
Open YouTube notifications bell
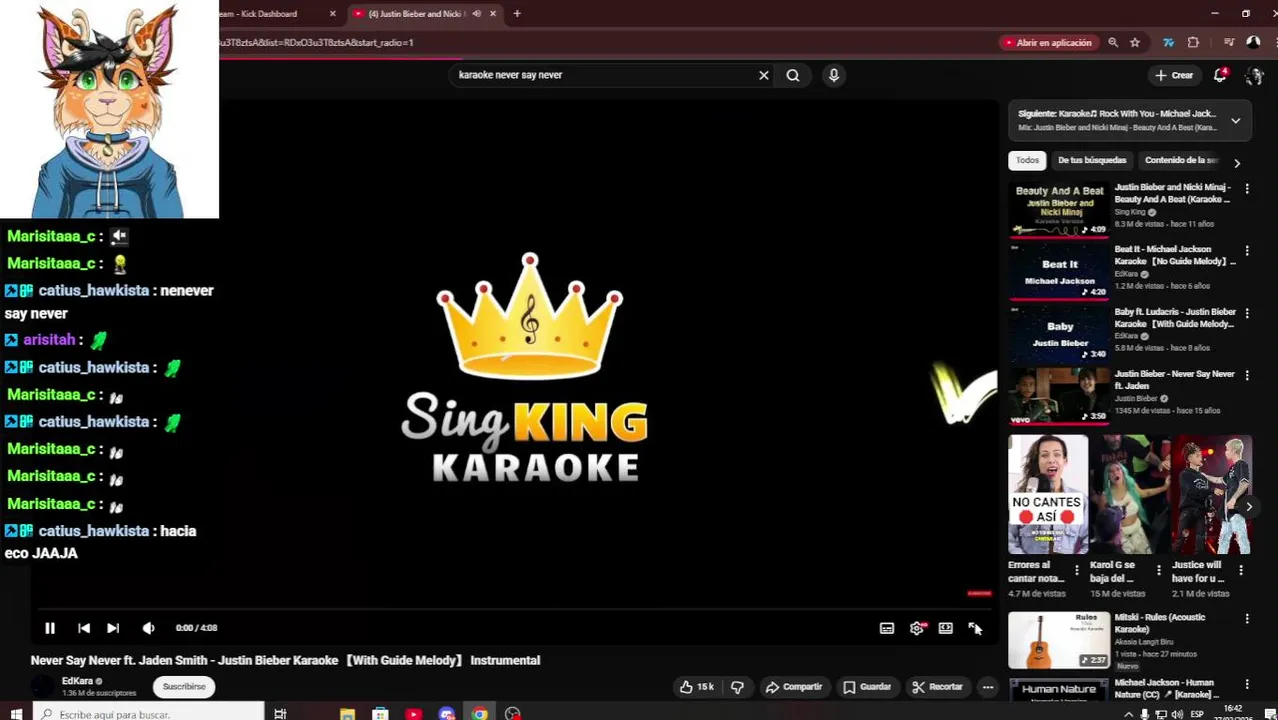(x=1220, y=75)
